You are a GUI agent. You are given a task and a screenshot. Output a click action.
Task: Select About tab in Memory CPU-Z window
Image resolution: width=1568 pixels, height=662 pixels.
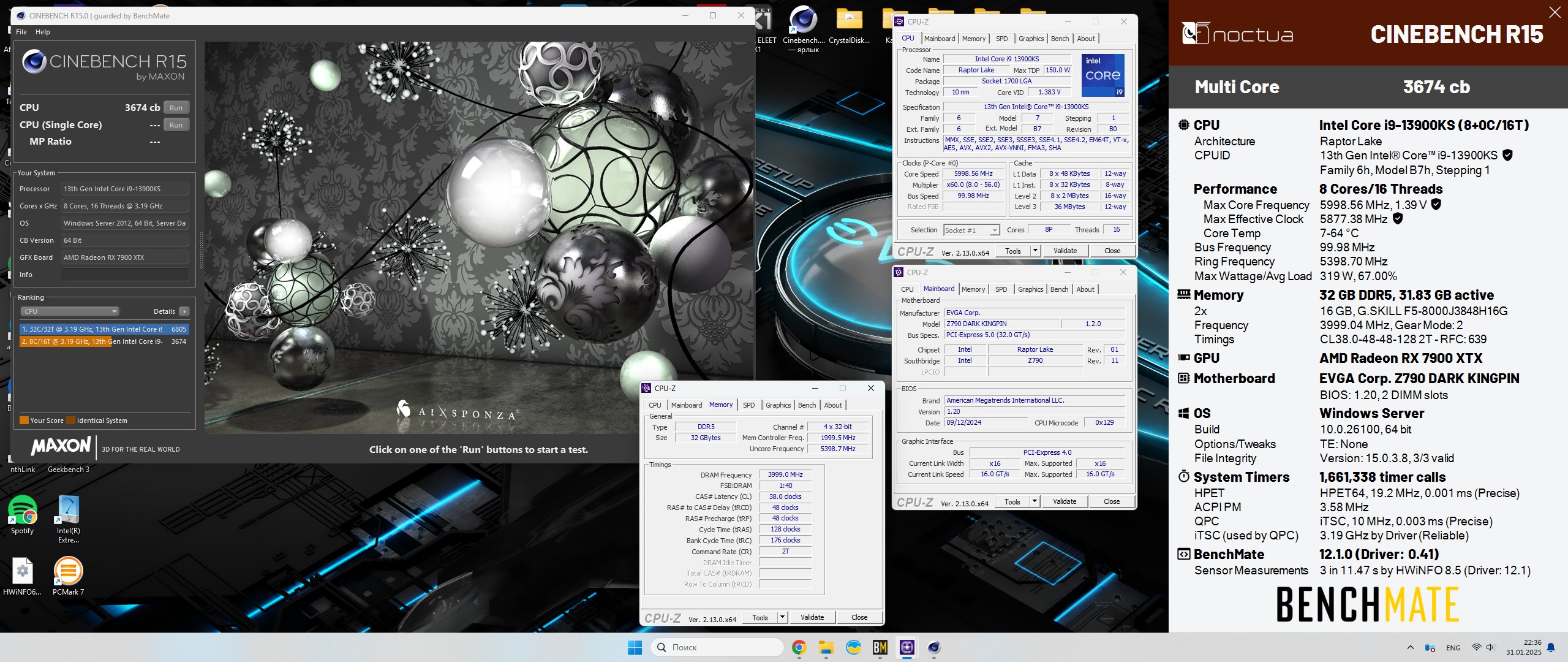tap(833, 405)
